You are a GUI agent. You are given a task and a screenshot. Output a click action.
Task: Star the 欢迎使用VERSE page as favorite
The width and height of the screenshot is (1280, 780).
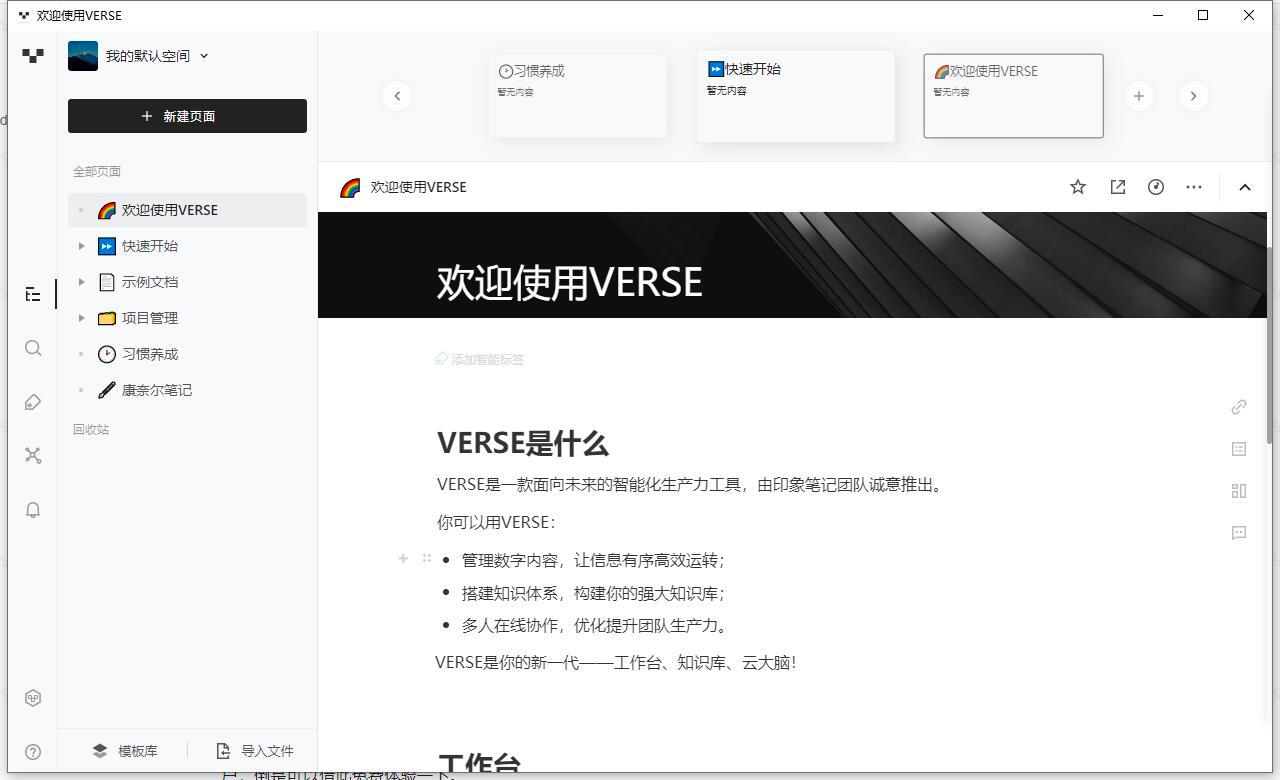click(1077, 186)
